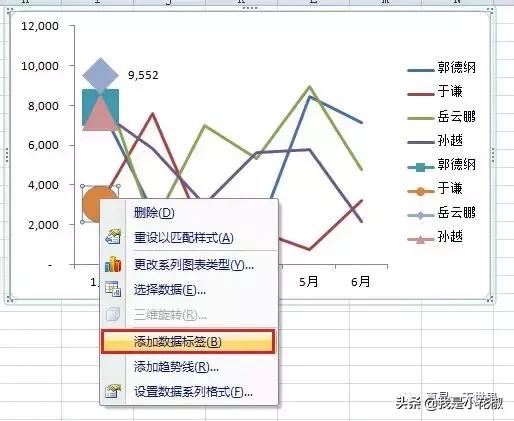Click the chart's right-edge resize handle
Image resolution: width=514 pixels, height=421 pixels.
pyautogui.click(x=493, y=155)
